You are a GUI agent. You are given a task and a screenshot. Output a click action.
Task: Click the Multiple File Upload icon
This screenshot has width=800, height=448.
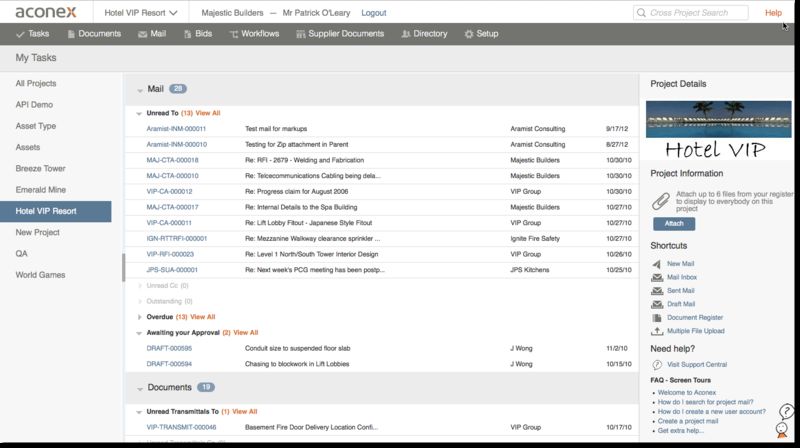[657, 331]
